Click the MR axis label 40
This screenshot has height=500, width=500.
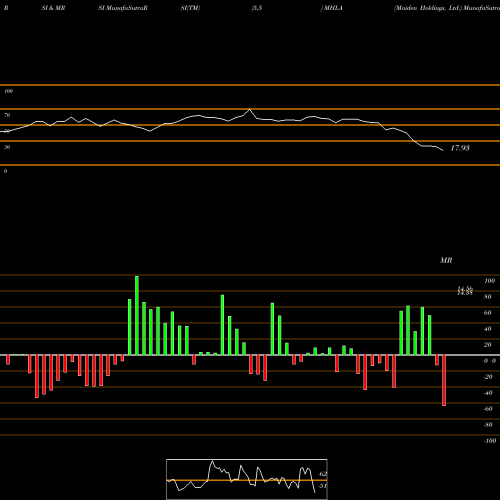[488, 329]
